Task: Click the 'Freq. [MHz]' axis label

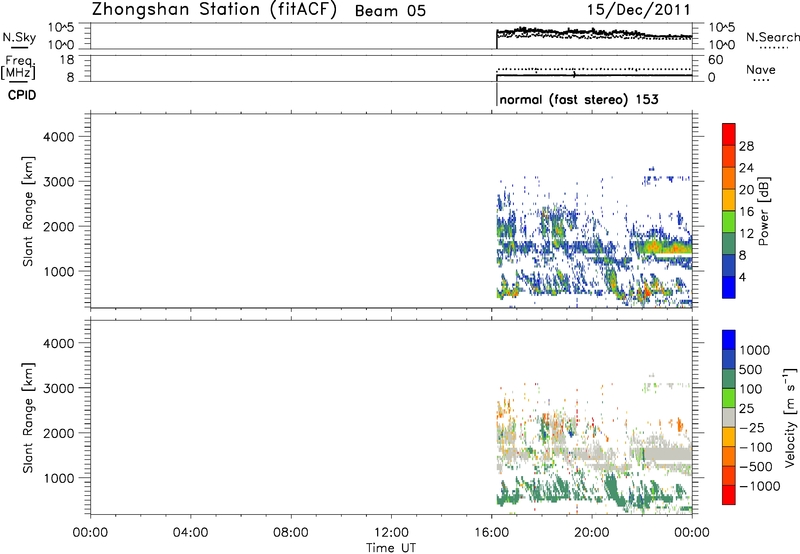Action: [x=18, y=68]
